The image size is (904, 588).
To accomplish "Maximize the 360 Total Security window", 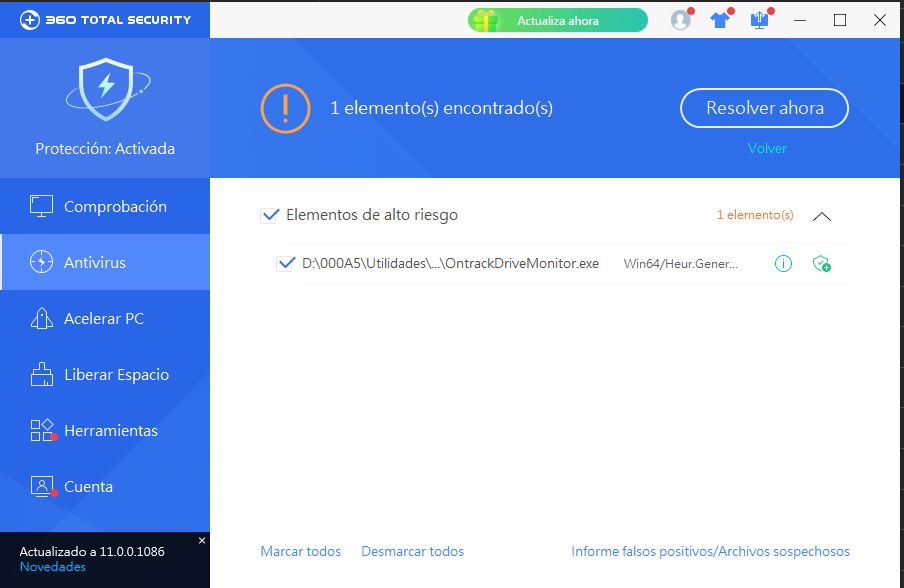I will click(840, 20).
